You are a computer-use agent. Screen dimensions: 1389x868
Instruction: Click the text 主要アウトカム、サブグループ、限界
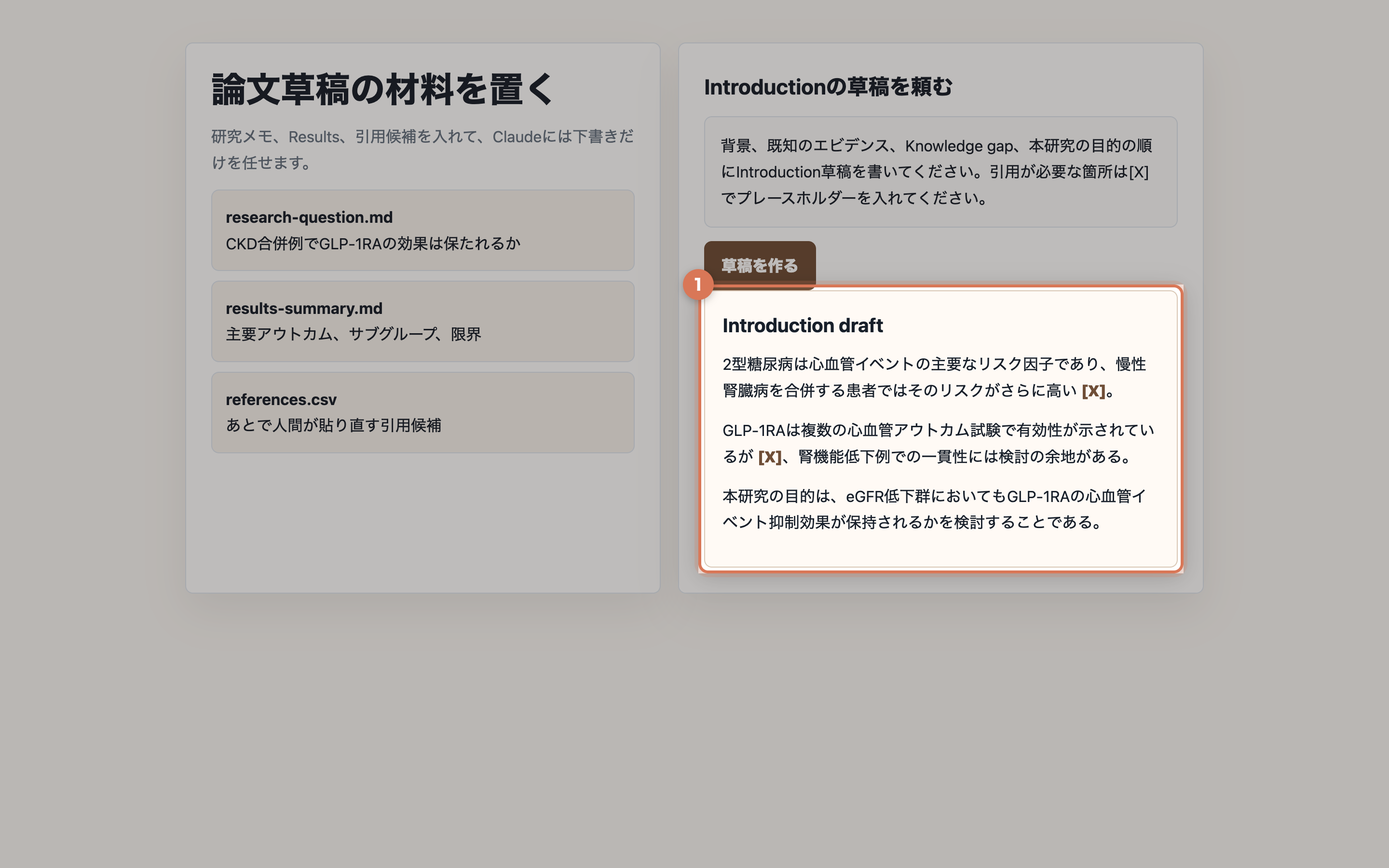click(x=354, y=334)
